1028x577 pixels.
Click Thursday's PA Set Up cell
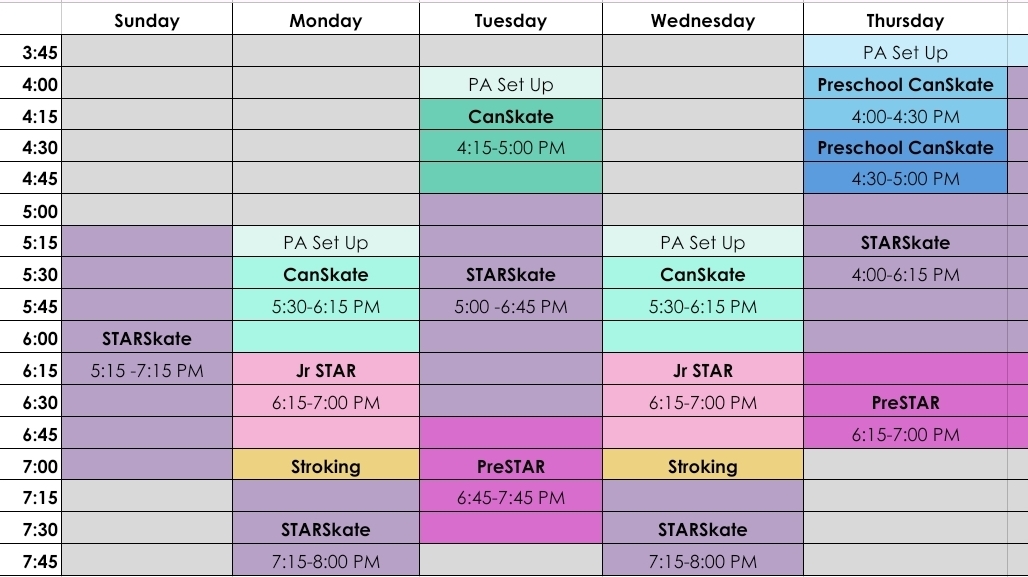[x=905, y=52]
